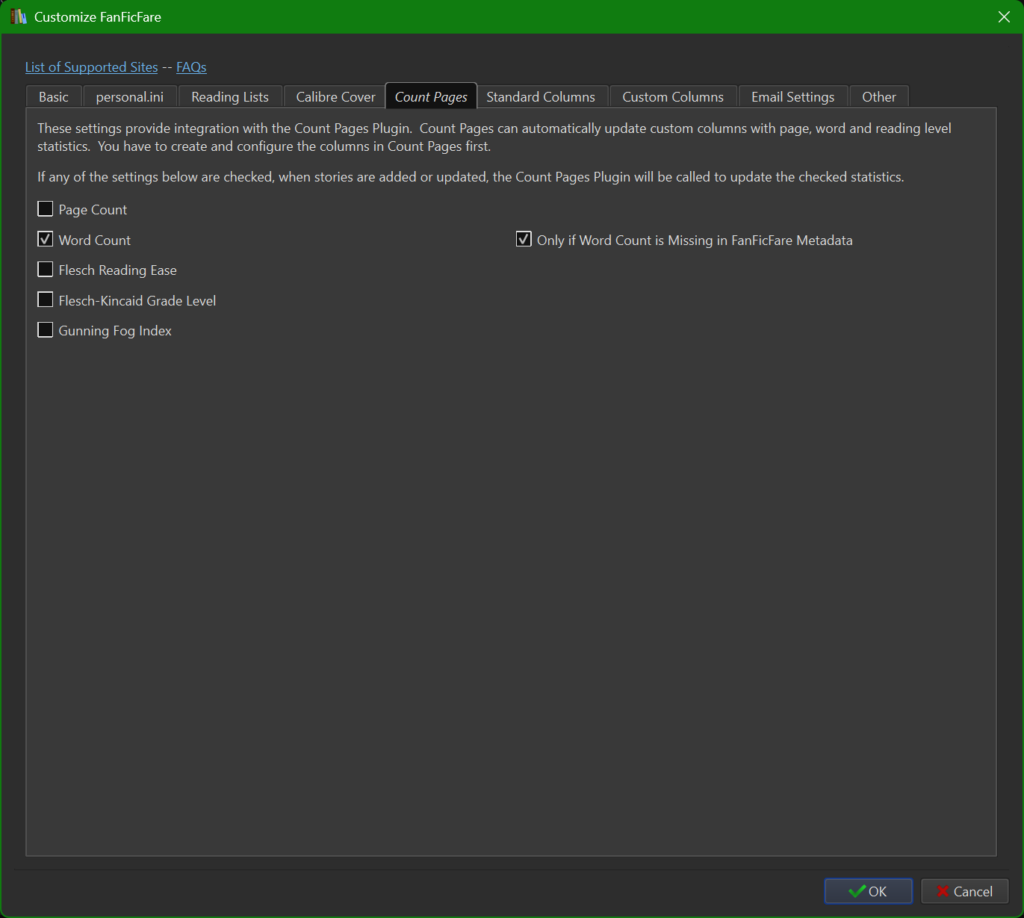Enable Flesch Reading Ease statistics

point(44,269)
